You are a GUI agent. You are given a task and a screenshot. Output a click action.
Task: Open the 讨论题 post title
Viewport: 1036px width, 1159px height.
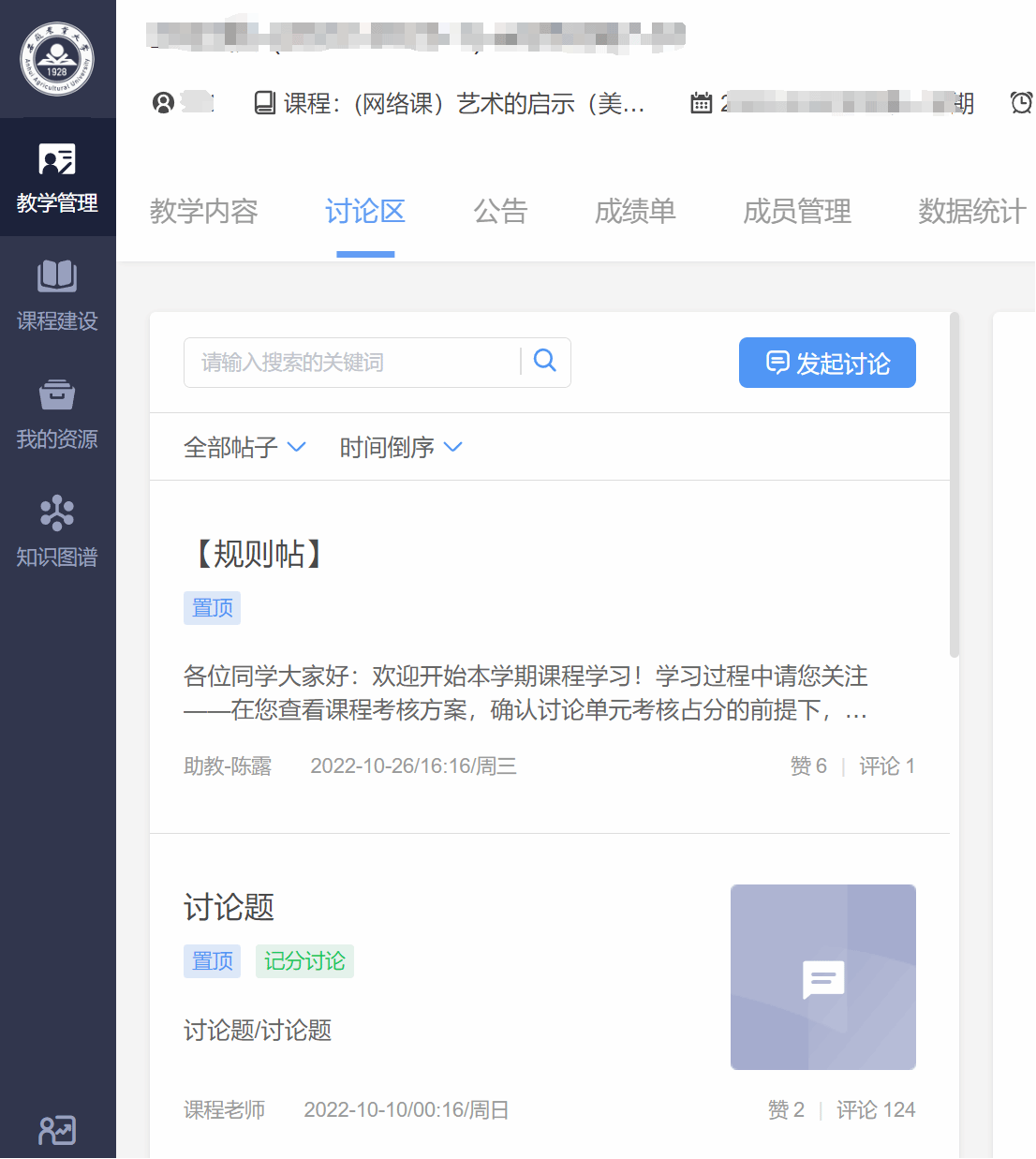click(229, 907)
